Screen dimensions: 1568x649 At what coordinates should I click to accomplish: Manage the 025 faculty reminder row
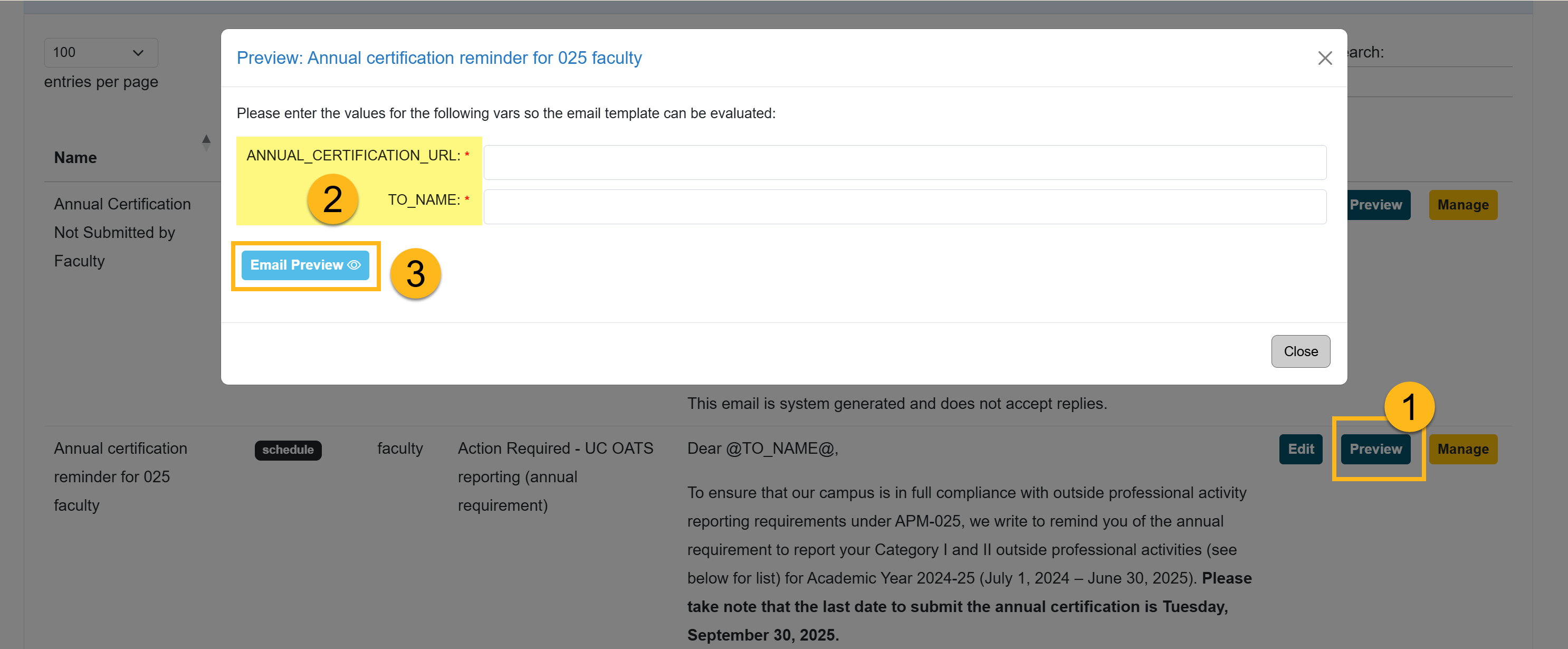click(x=1462, y=450)
